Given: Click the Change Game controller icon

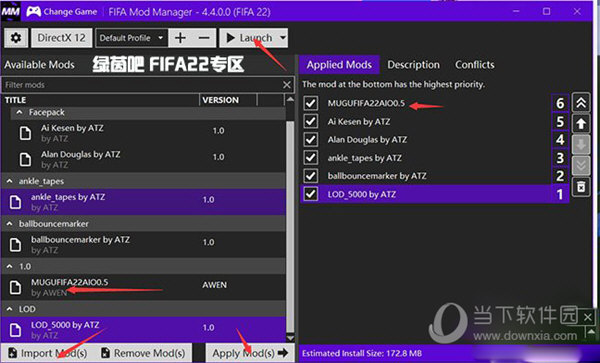Looking at the screenshot, I should tap(33, 12).
